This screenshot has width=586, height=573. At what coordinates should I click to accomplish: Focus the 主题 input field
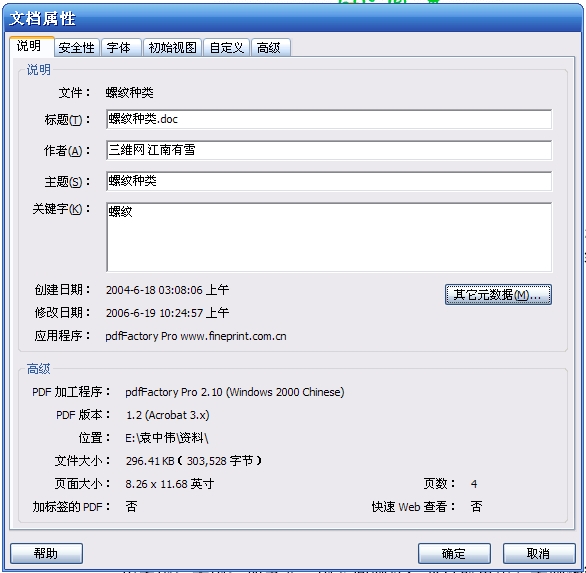tap(329, 181)
